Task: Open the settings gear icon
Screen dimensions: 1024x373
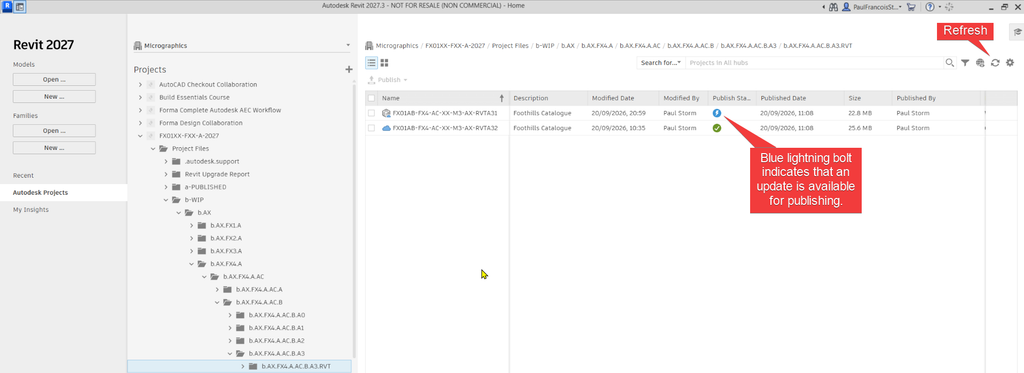Action: [x=1010, y=63]
